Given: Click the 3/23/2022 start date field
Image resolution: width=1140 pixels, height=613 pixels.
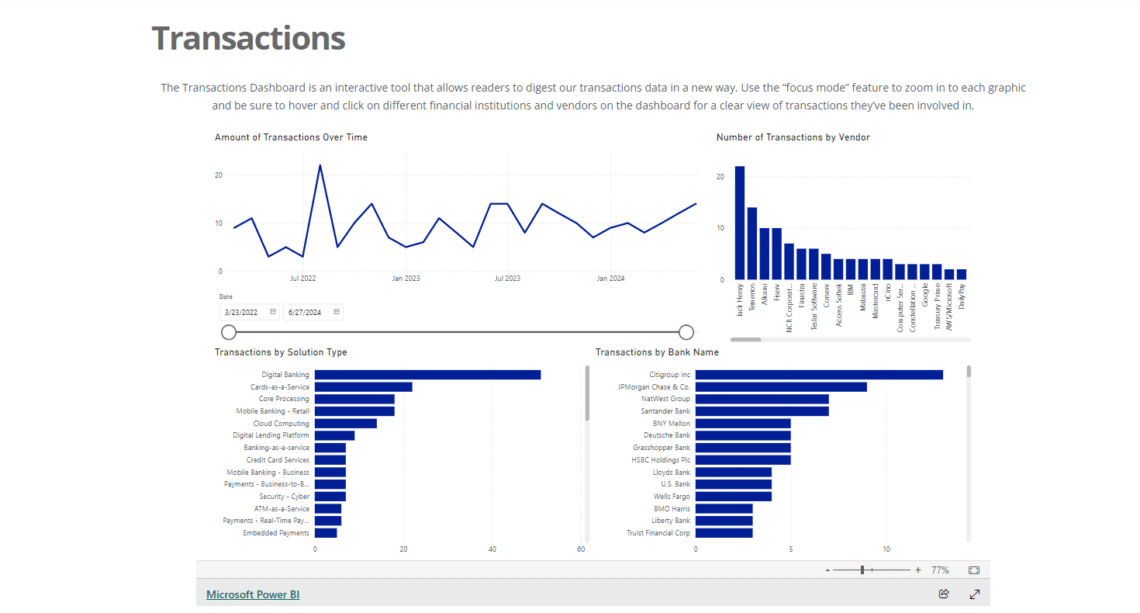Looking at the screenshot, I should pos(248,312).
